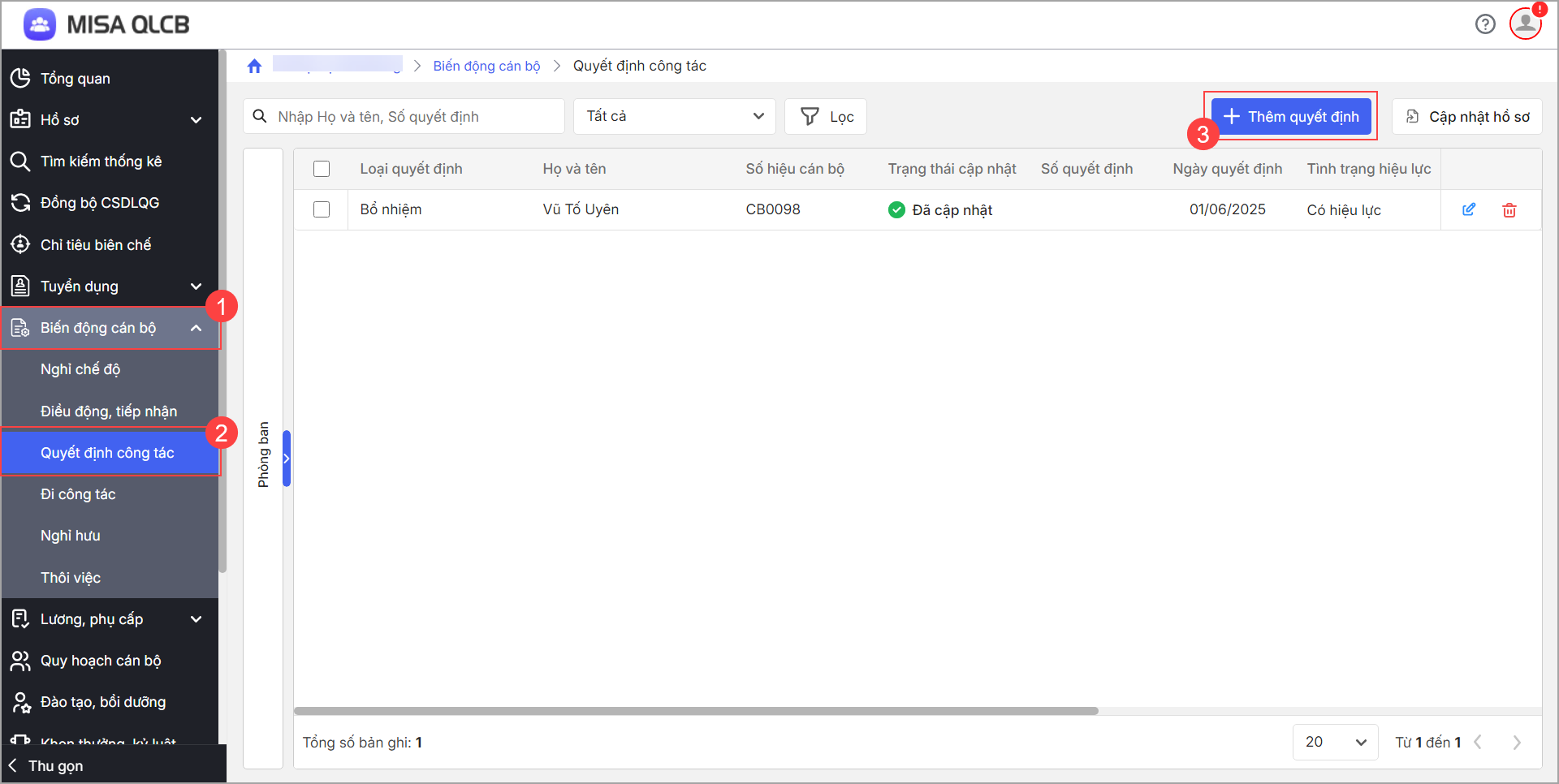The image size is (1559, 784).
Task: Go to next page arrow
Action: pyautogui.click(x=1516, y=743)
